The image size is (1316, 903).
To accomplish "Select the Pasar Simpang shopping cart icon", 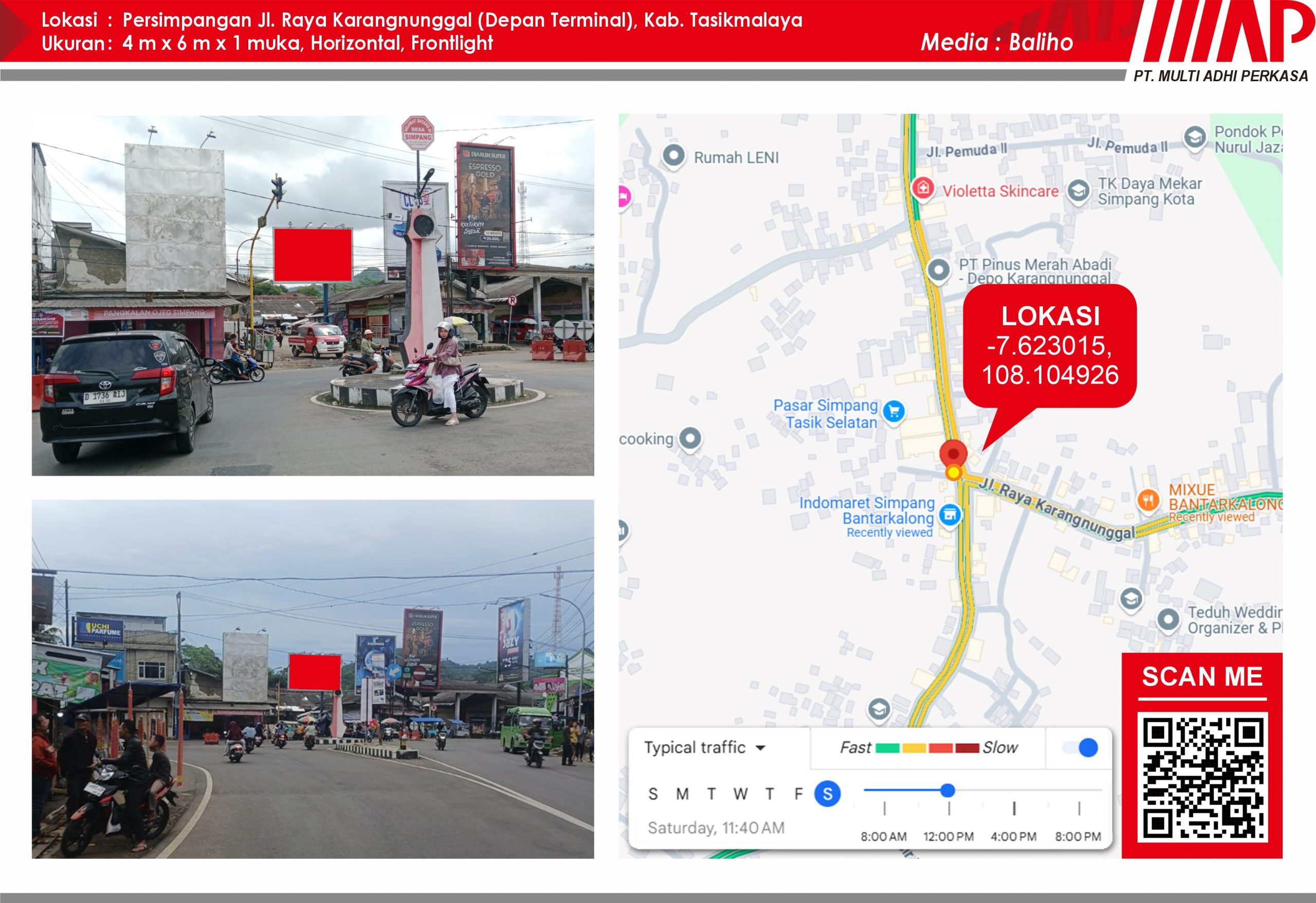I will pyautogui.click(x=894, y=412).
